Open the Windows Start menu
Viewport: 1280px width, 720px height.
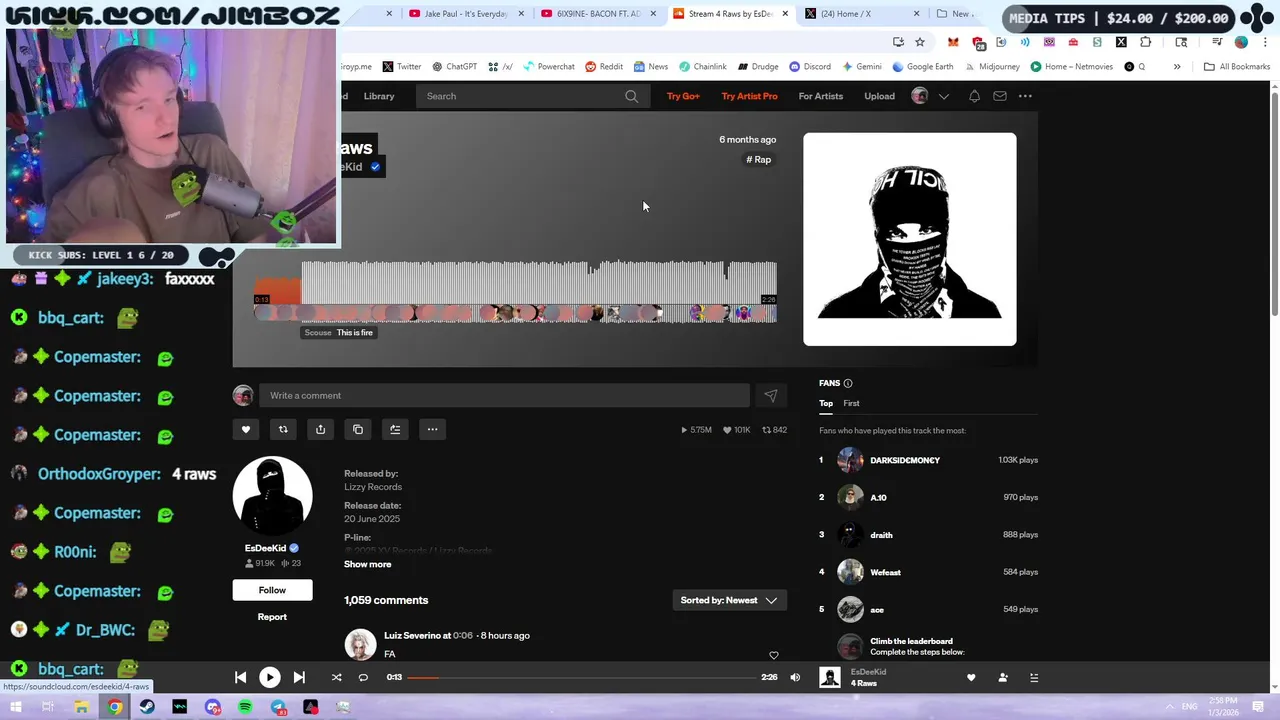16,707
